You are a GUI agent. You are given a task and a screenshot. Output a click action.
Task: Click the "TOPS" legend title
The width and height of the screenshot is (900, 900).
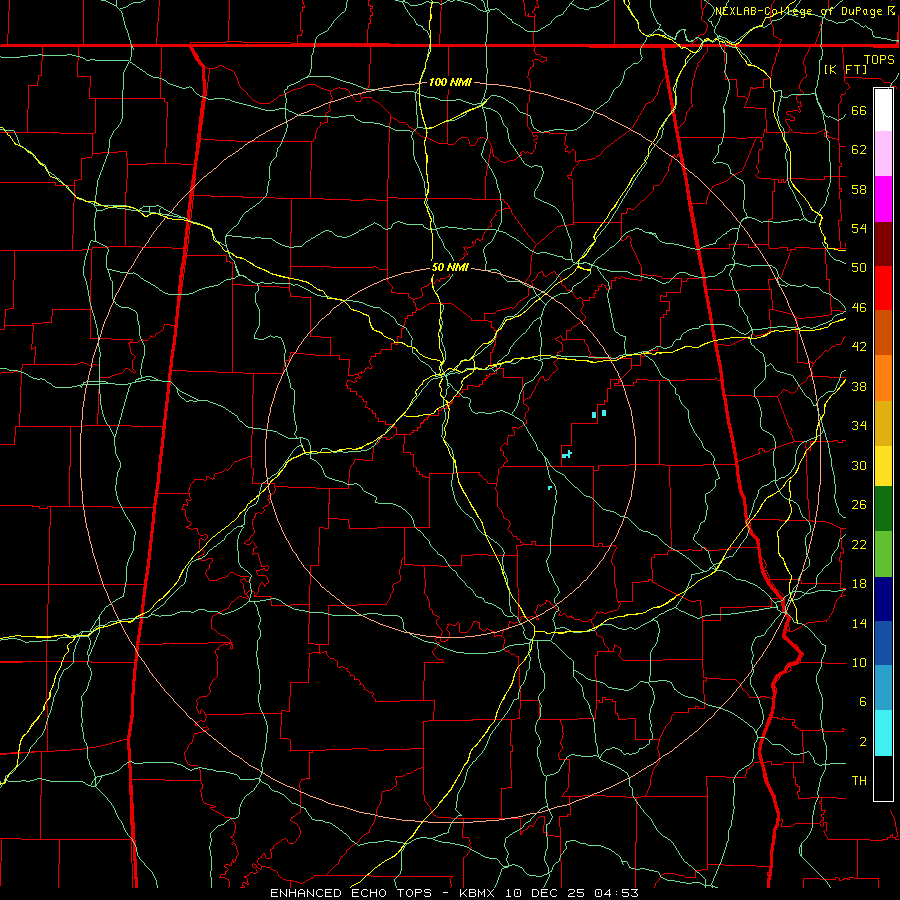(x=879, y=59)
